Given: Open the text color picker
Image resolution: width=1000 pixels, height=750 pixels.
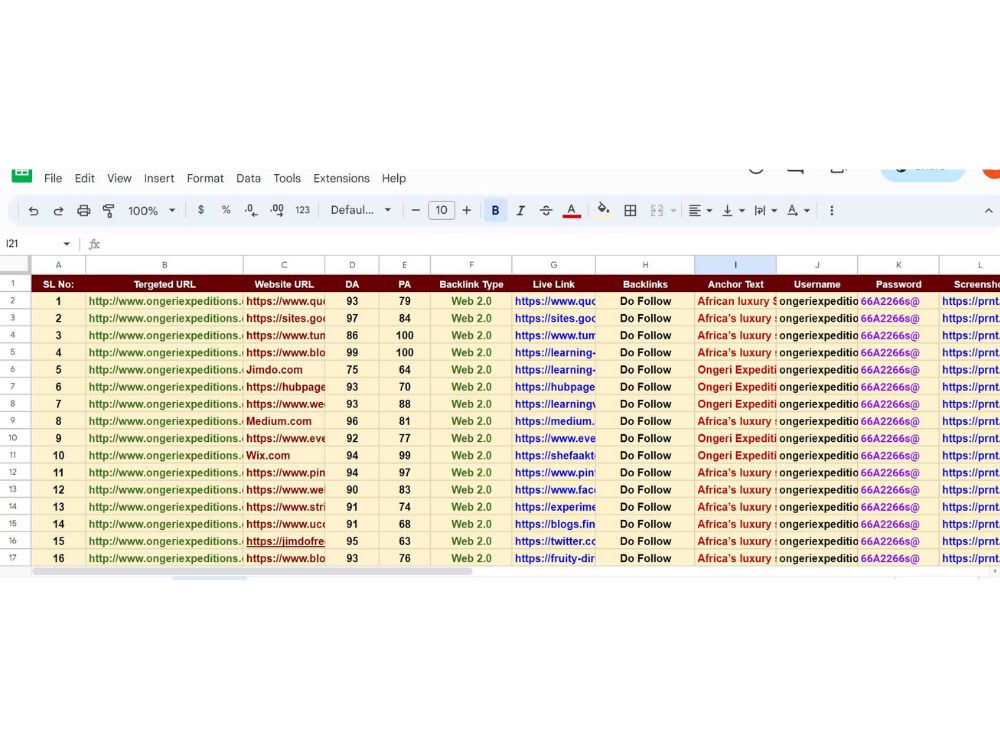Looking at the screenshot, I should click(571, 210).
